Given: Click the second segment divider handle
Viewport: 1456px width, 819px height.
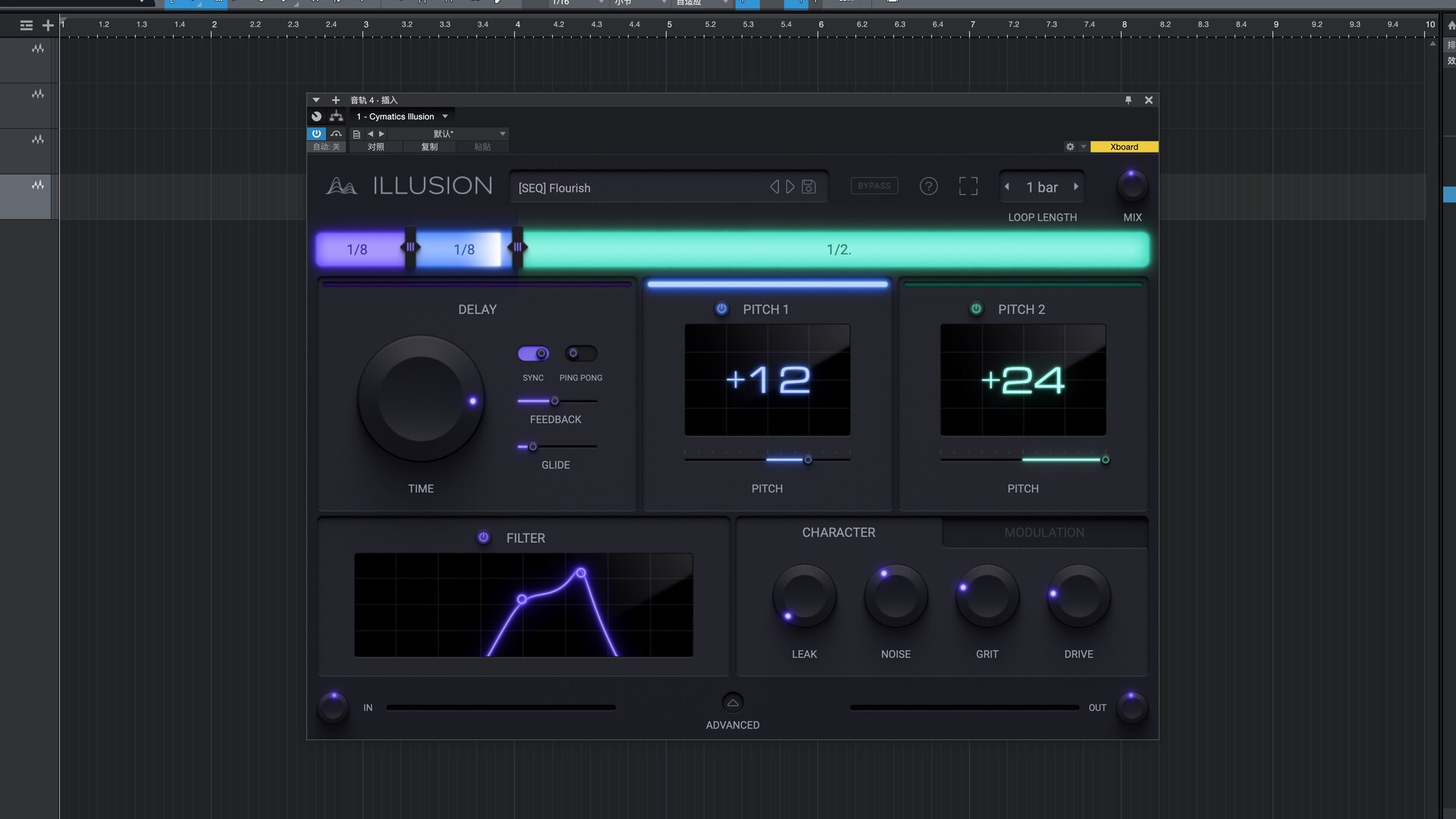Looking at the screenshot, I should pyautogui.click(x=517, y=247).
